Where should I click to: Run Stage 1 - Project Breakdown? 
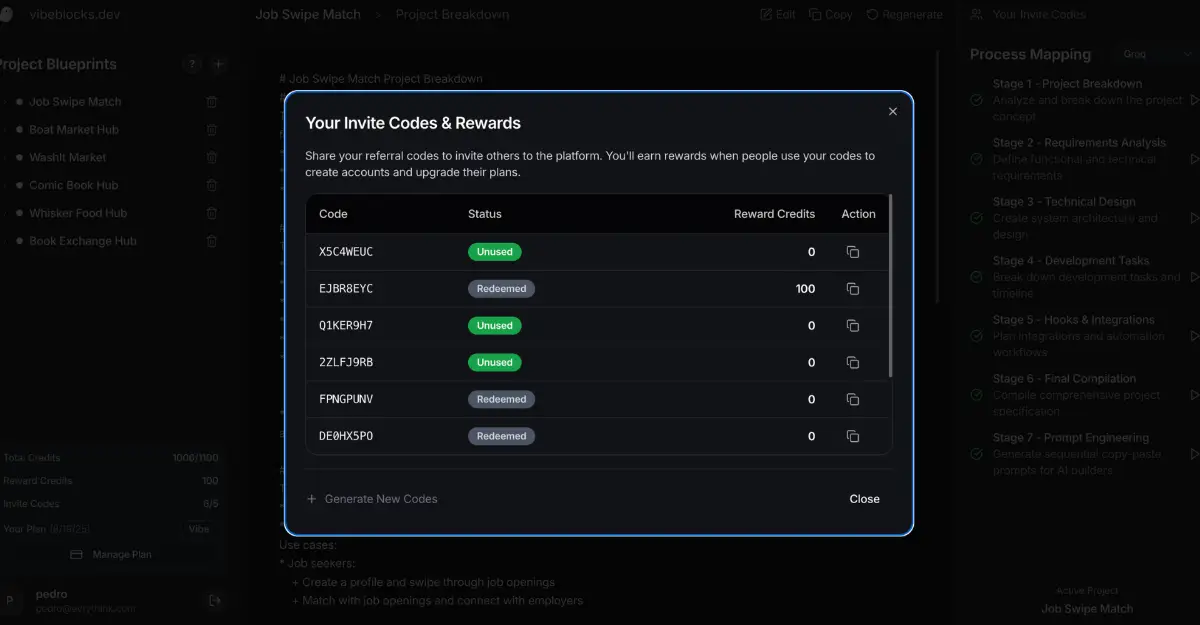tap(1193, 100)
